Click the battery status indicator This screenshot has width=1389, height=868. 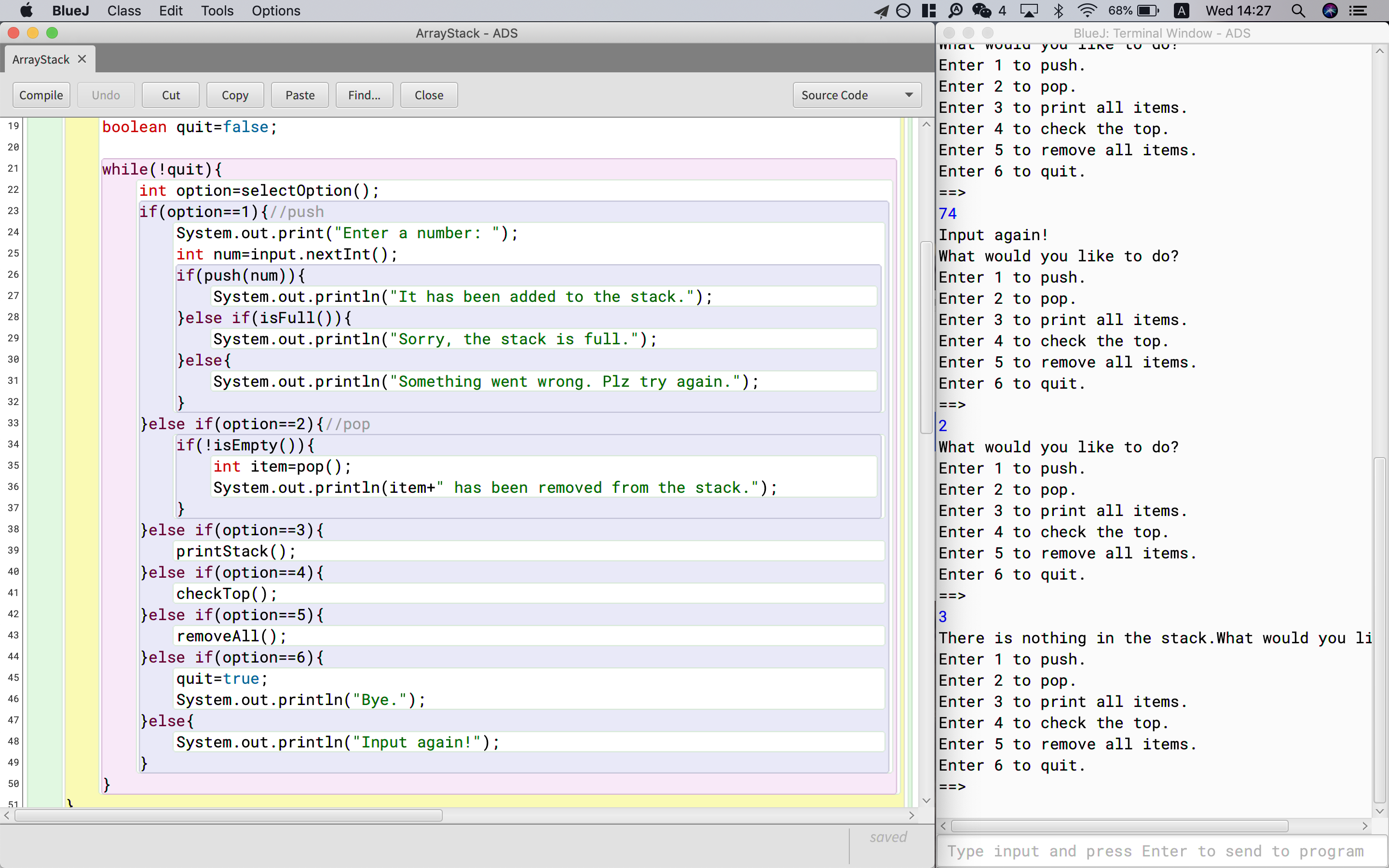pos(1148,11)
